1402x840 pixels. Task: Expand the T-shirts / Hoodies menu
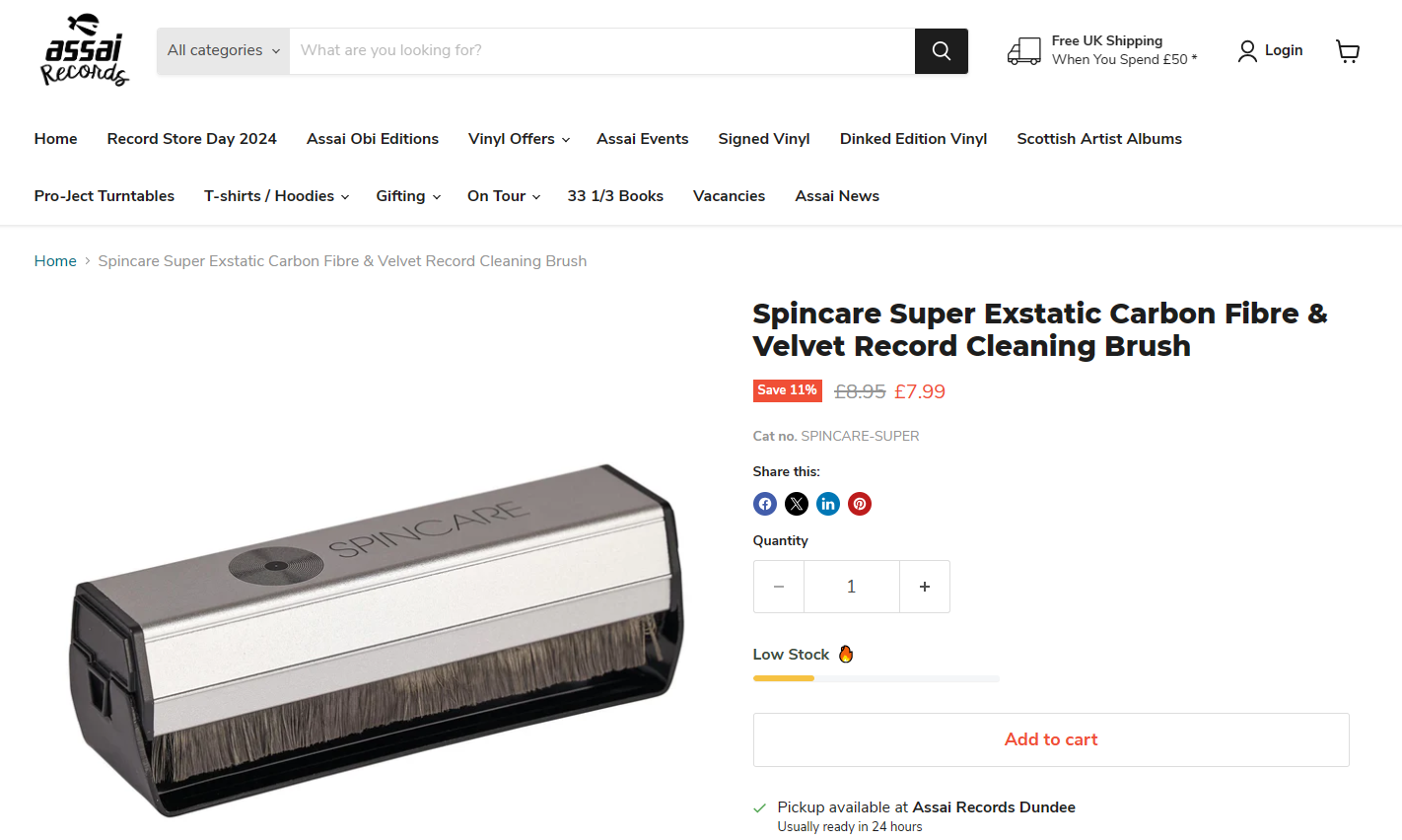pyautogui.click(x=276, y=196)
